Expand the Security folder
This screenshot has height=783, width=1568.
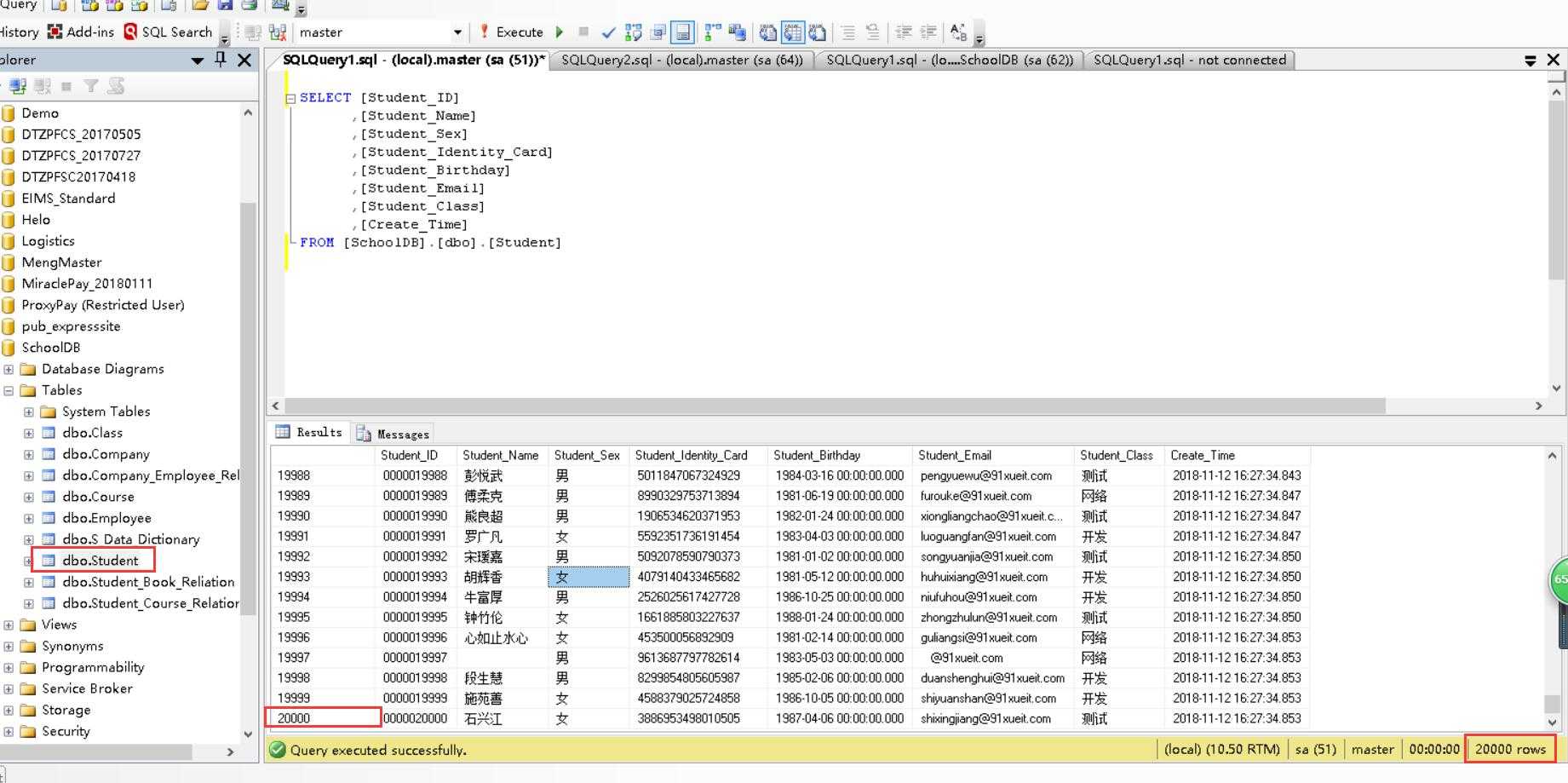pyautogui.click(x=9, y=731)
